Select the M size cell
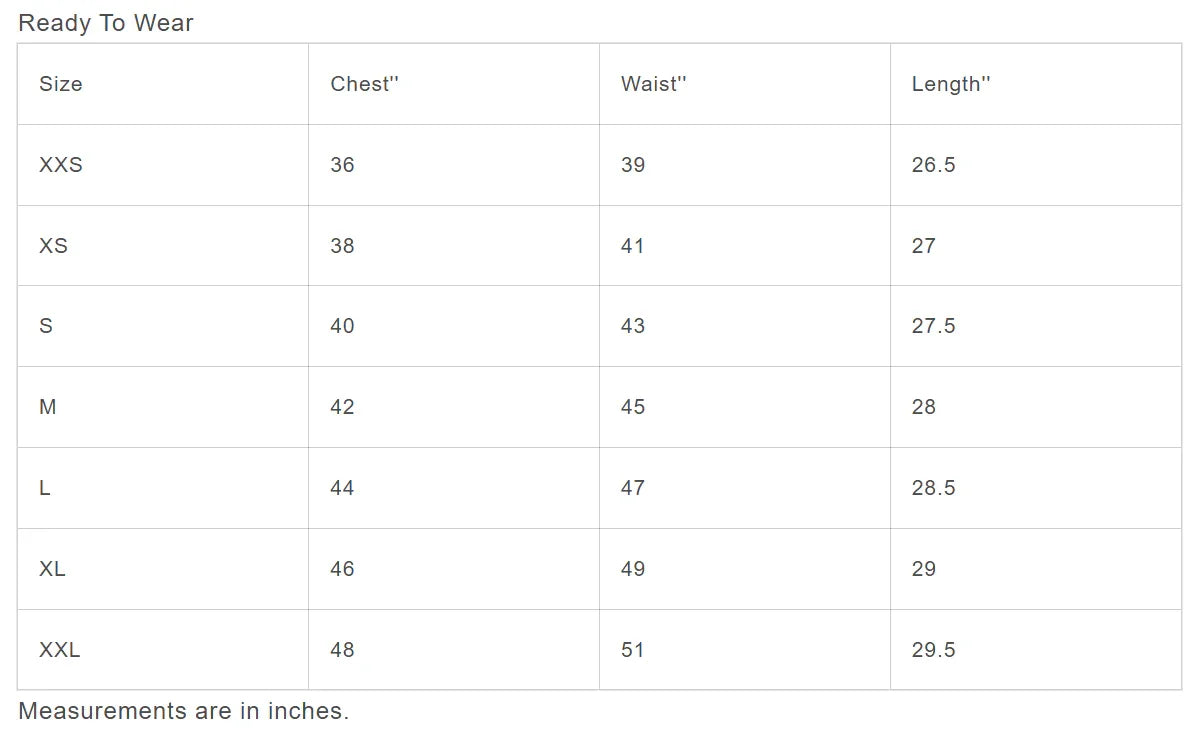The image size is (1186, 729). (48, 407)
